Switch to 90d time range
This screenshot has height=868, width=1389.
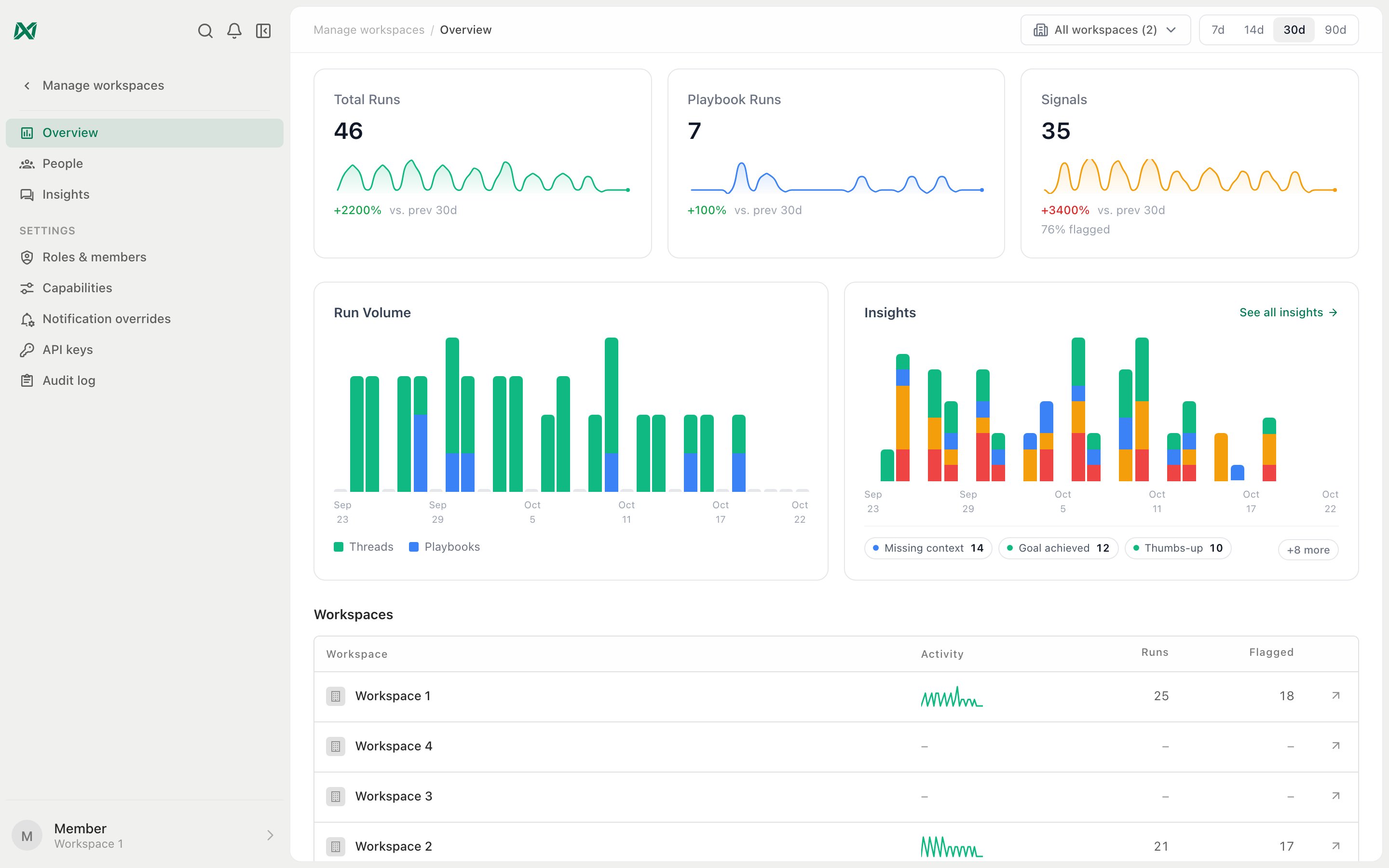pyautogui.click(x=1335, y=30)
